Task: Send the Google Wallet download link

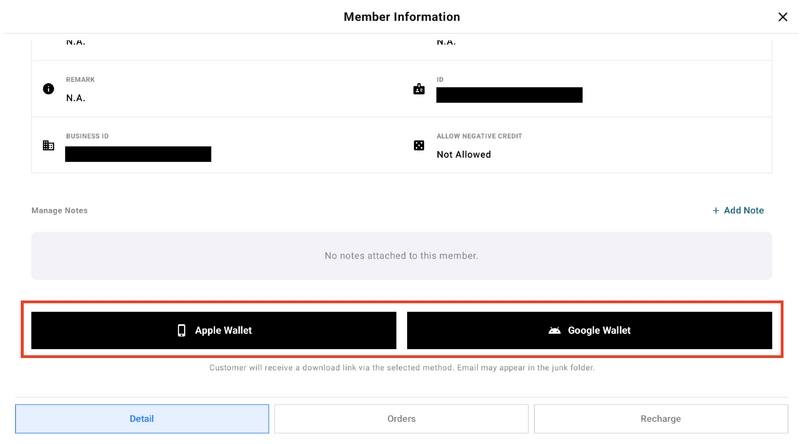Action: (589, 331)
